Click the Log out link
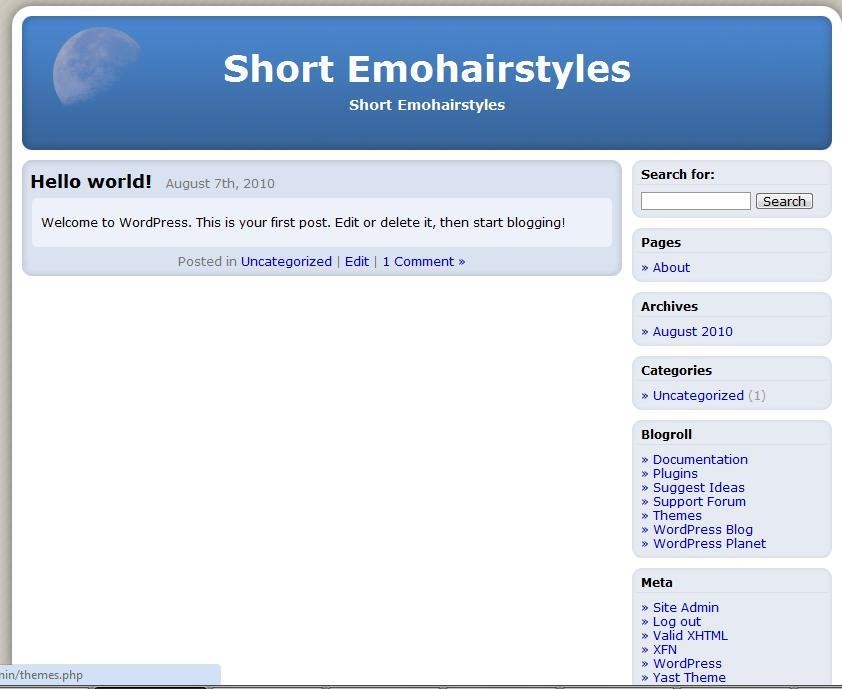Screen dimensions: 842x689 (x=676, y=622)
